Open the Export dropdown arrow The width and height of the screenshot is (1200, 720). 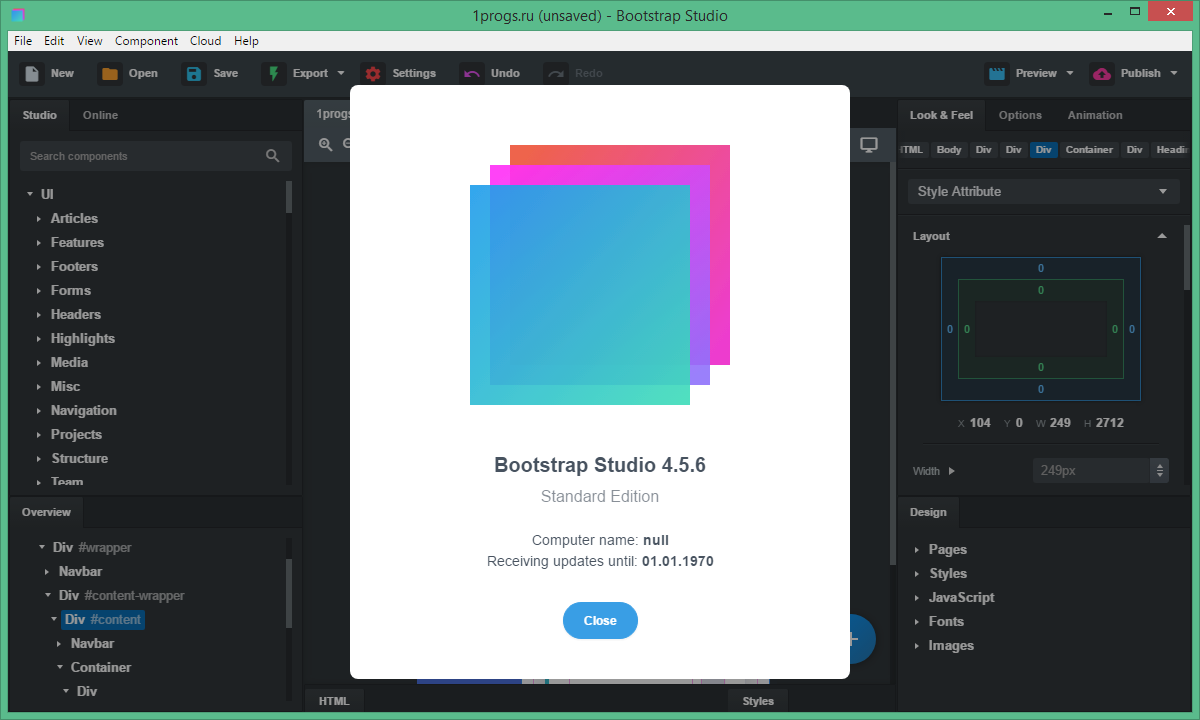340,72
